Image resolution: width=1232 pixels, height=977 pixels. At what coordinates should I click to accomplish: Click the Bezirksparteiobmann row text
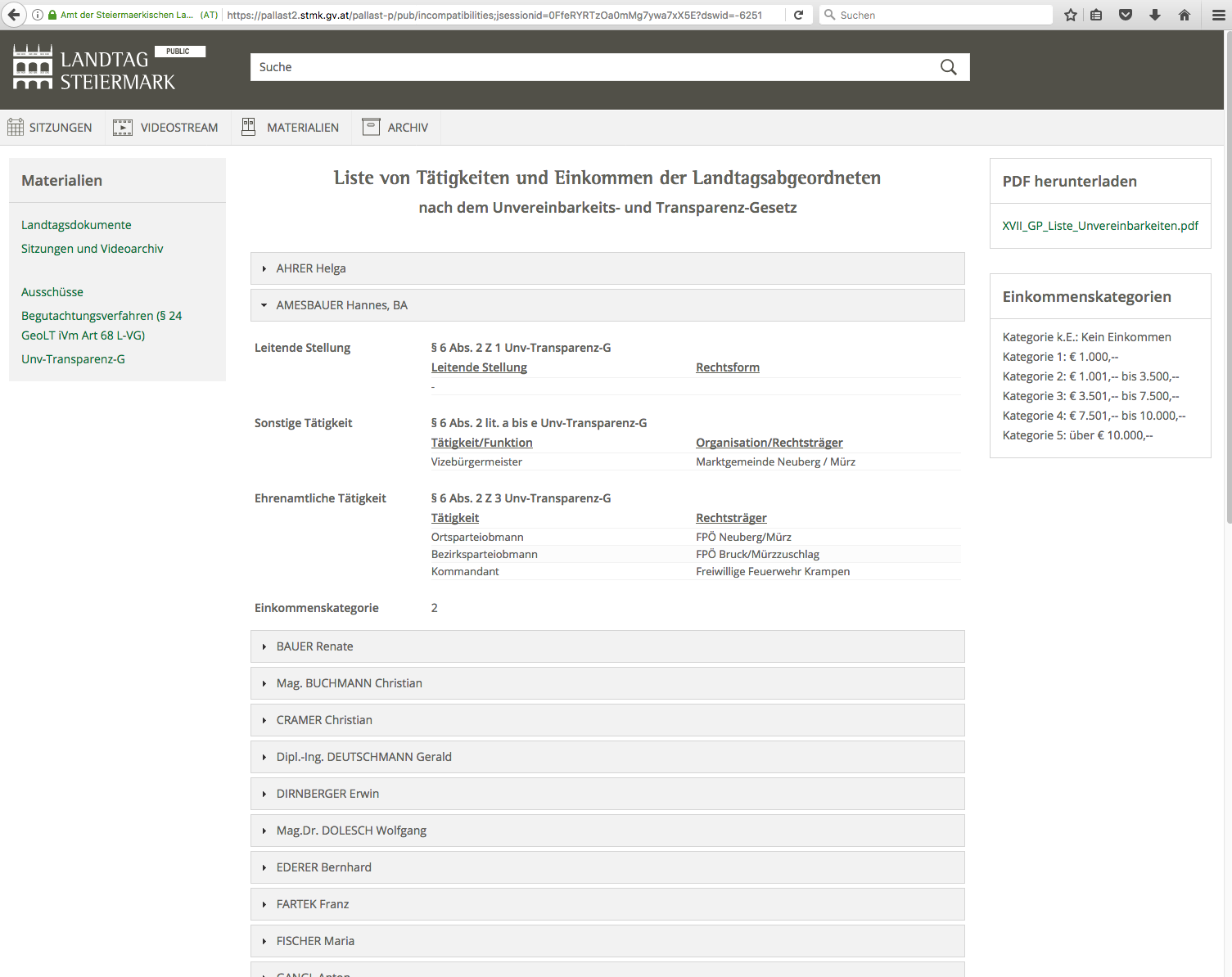pos(485,555)
